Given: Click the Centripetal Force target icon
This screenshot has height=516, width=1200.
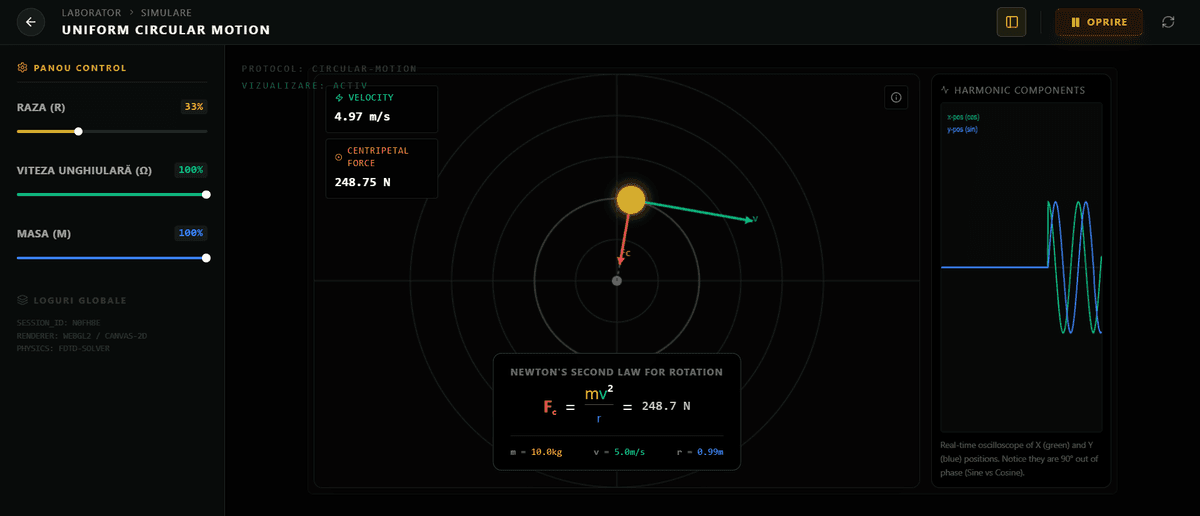Looking at the screenshot, I should pyautogui.click(x=339, y=156).
